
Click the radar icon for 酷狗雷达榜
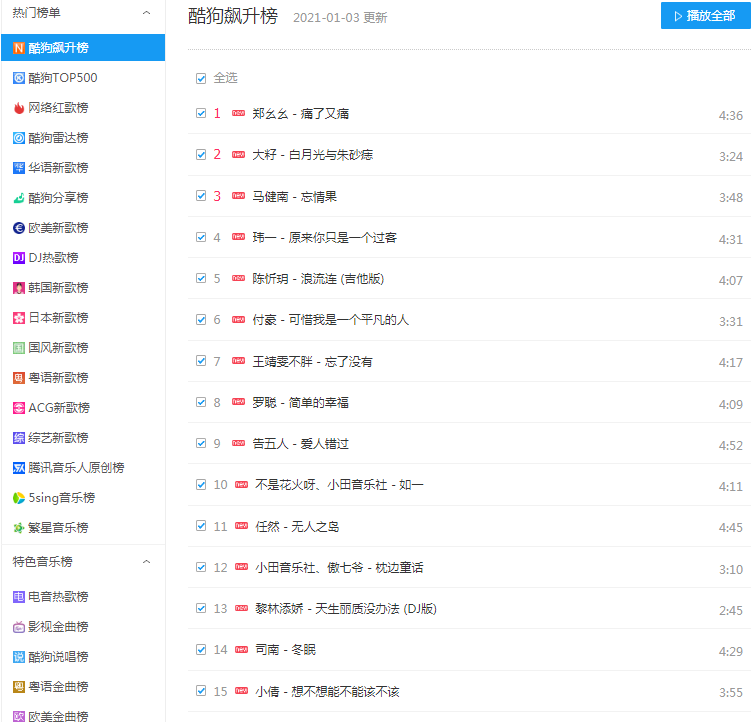(18, 138)
